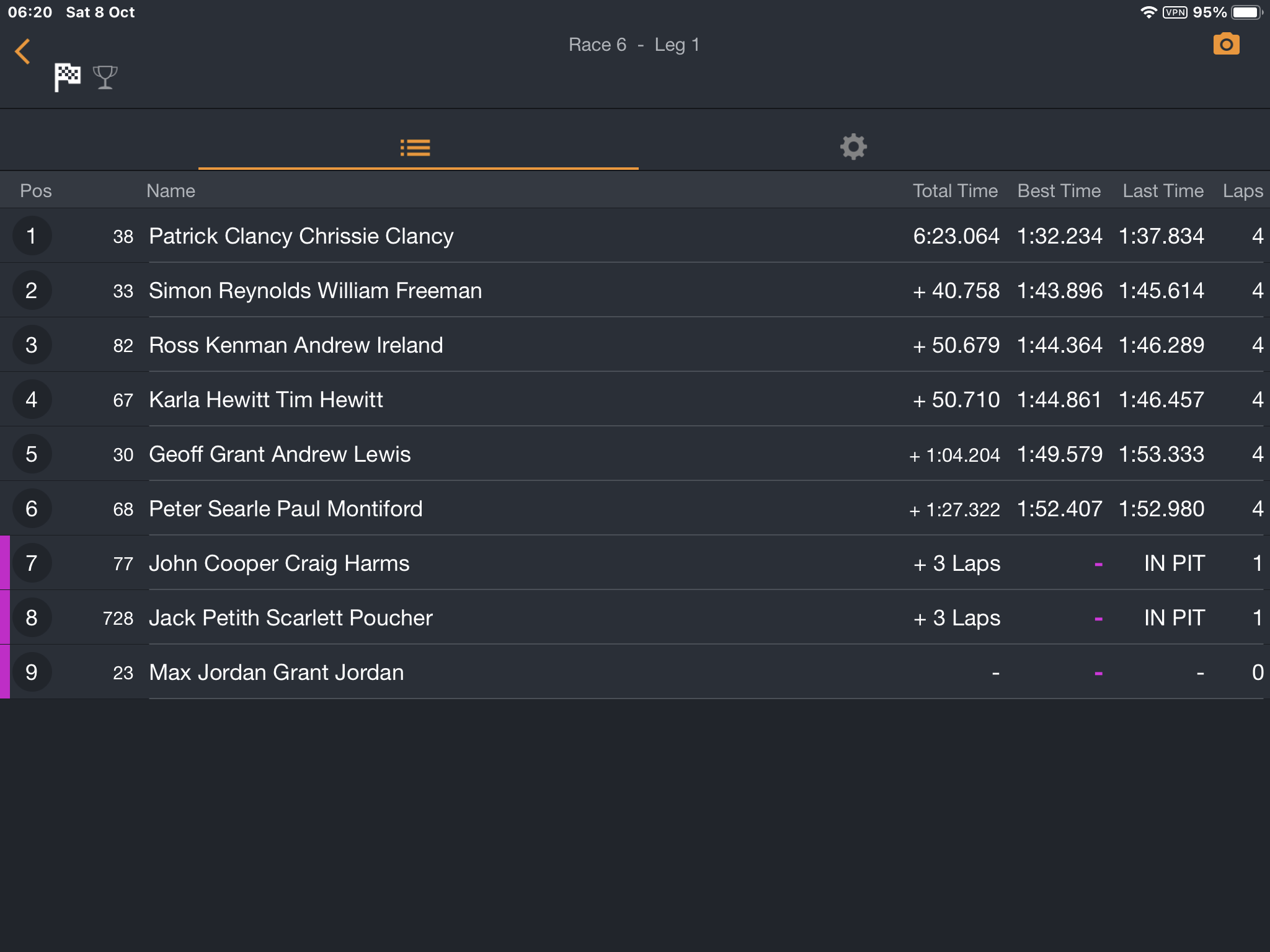This screenshot has height=952, width=1270.
Task: Sort by the Total Time column header
Action: (x=955, y=191)
